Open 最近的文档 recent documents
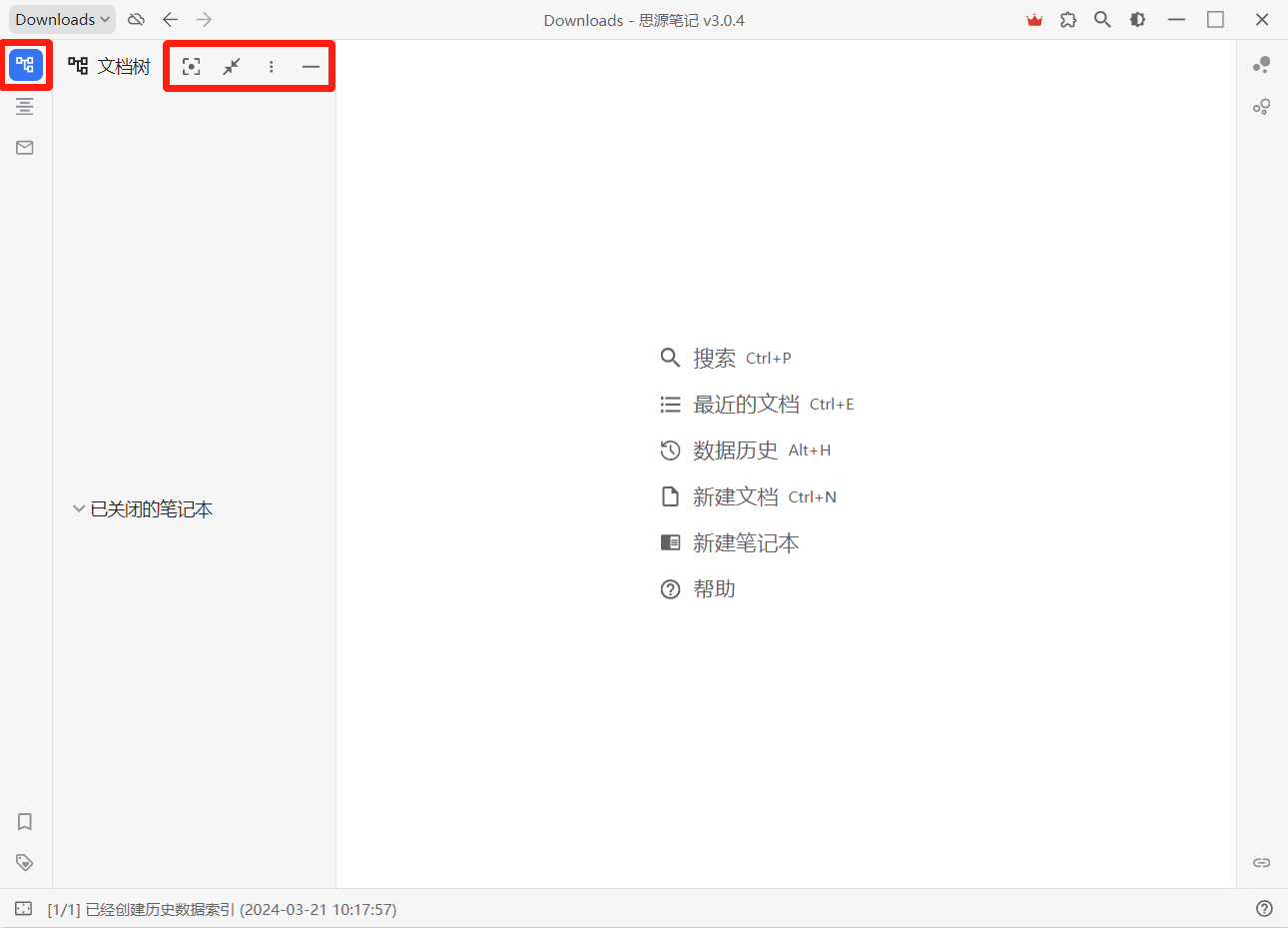1288x928 pixels. click(x=757, y=404)
